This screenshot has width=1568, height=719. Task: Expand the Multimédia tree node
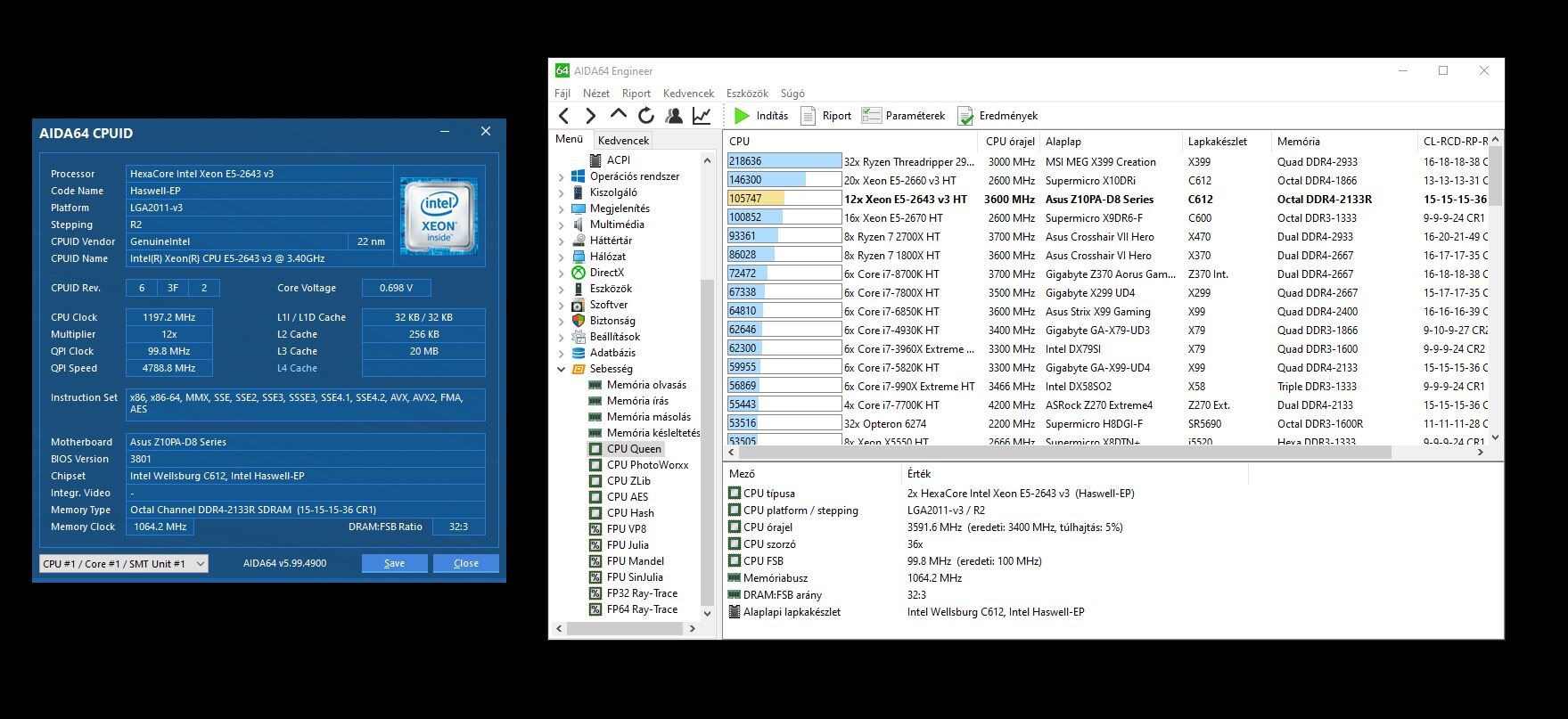coord(562,225)
